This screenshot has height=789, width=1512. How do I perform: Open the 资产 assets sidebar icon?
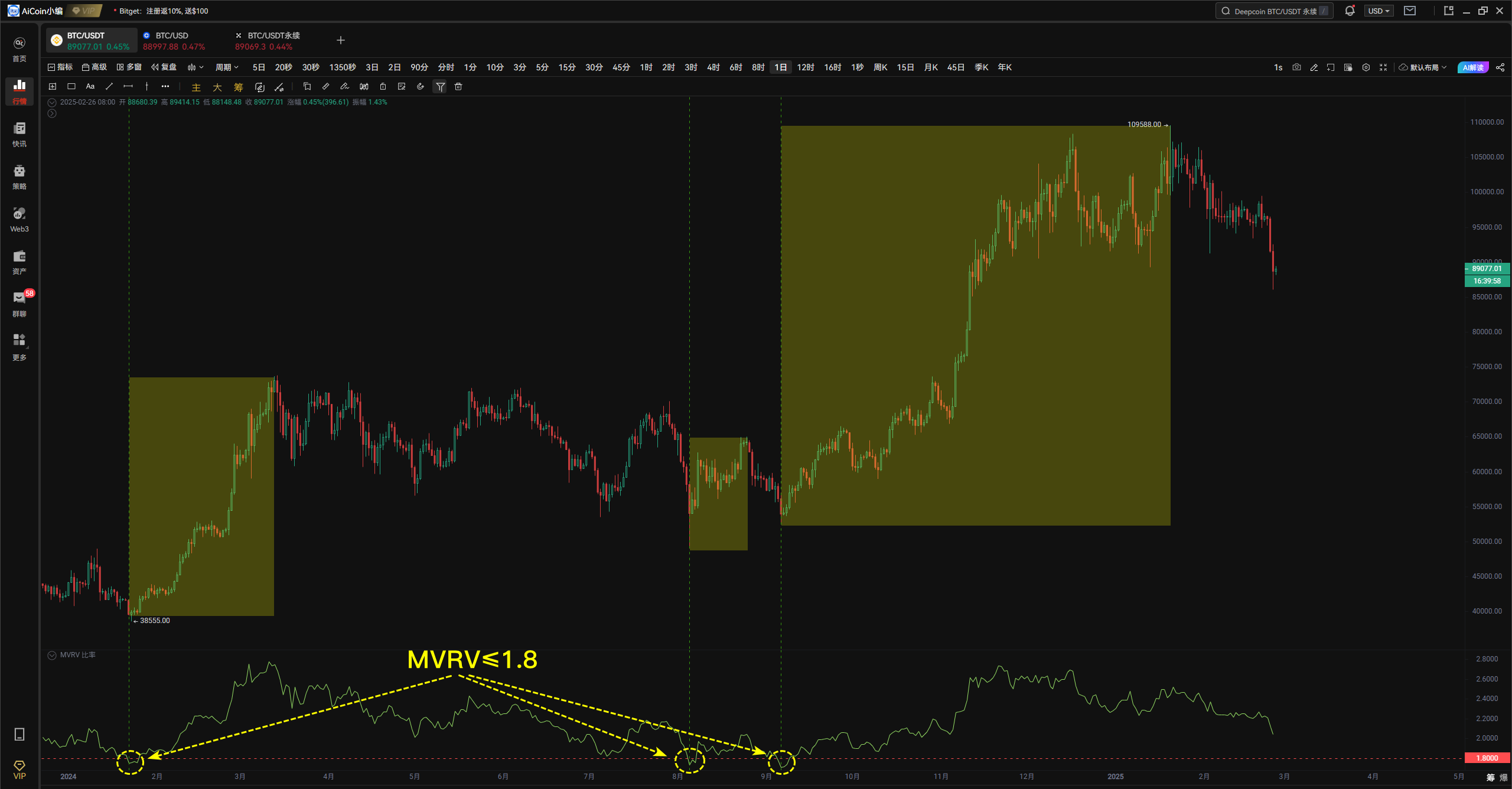point(19,262)
